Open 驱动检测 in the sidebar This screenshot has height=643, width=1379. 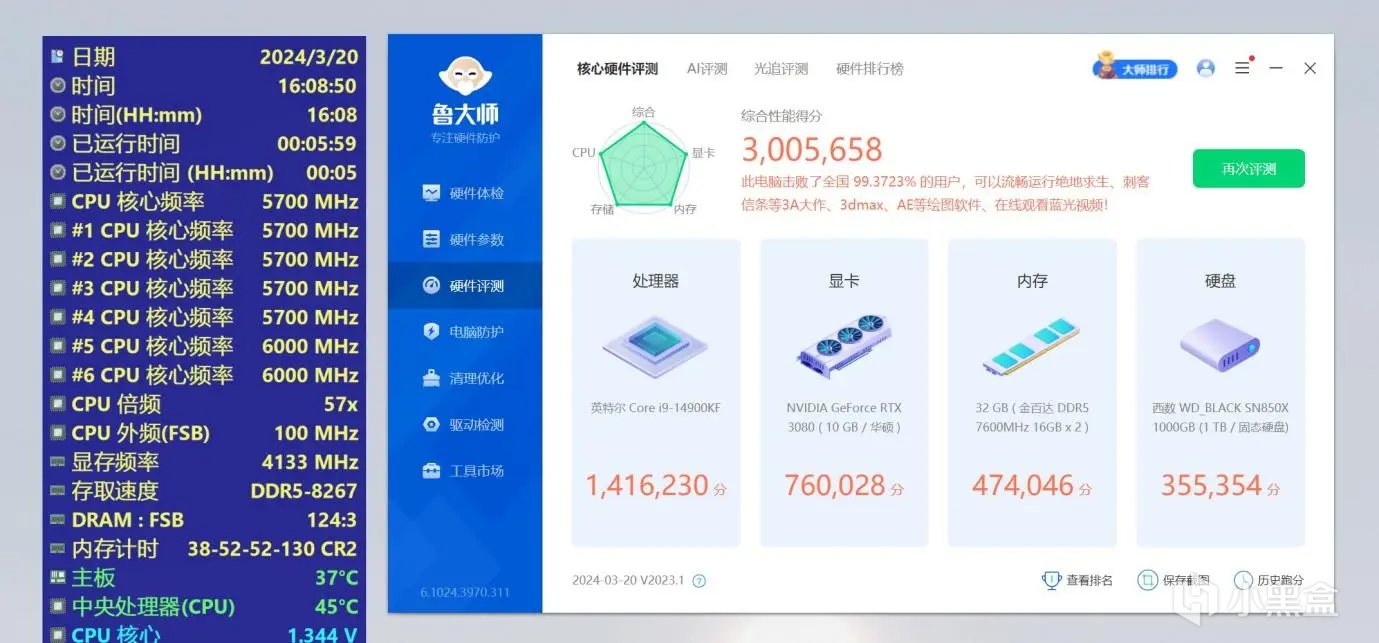coord(465,424)
